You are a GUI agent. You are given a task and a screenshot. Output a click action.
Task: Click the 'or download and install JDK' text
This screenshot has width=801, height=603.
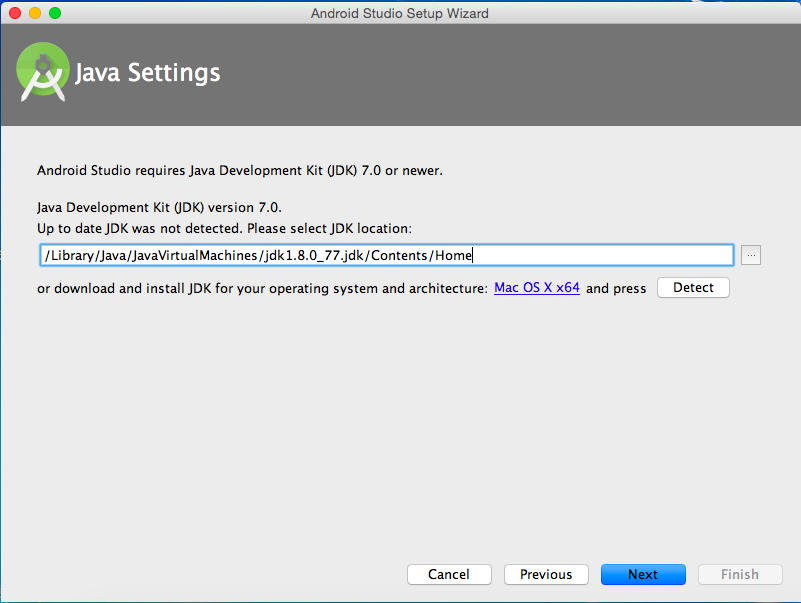pos(262,288)
